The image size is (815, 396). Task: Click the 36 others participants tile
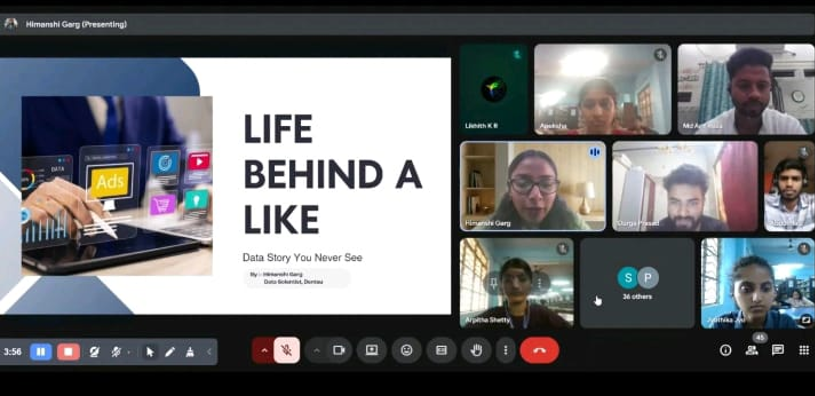637,283
